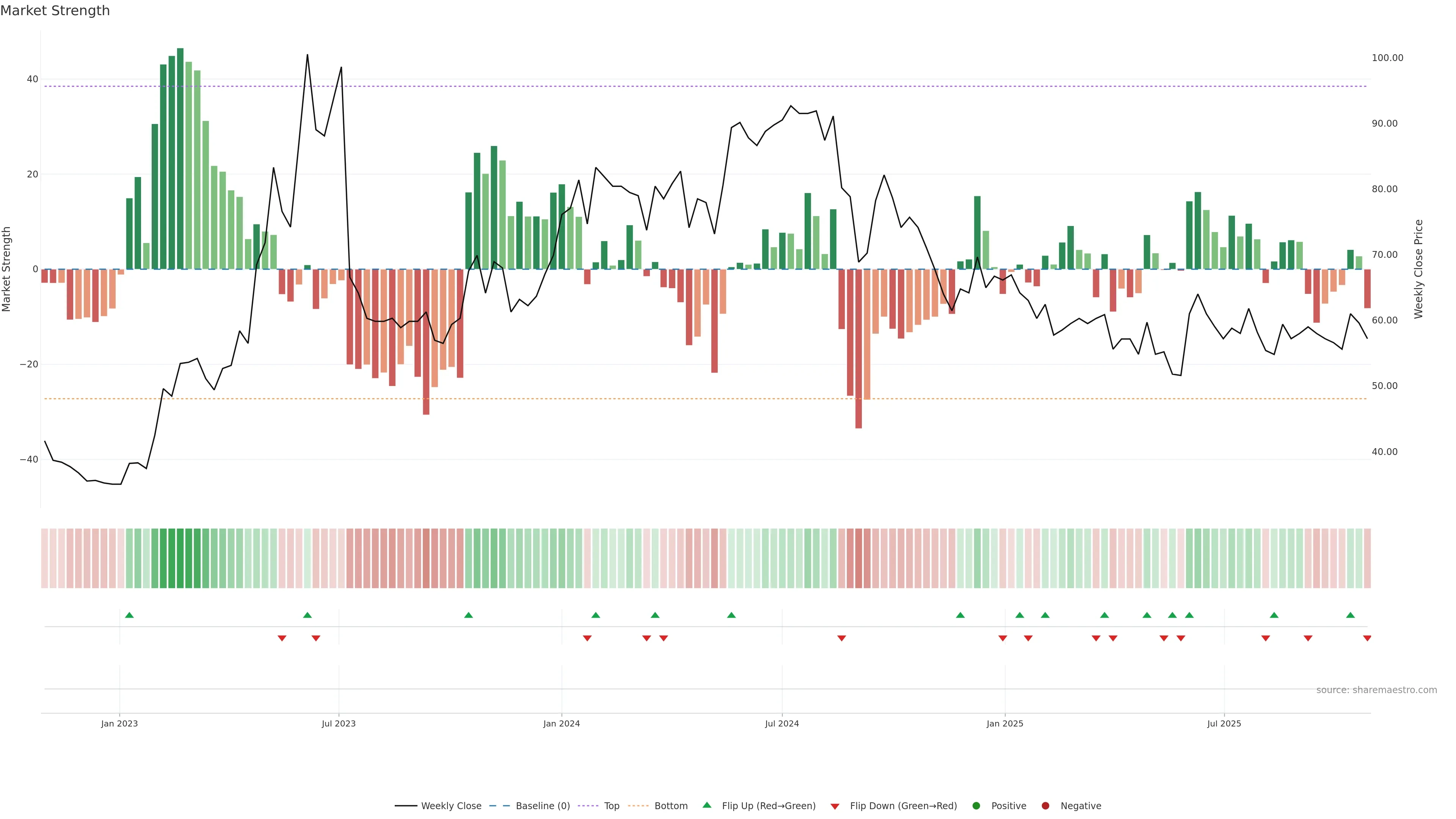1456x819 pixels.
Task: Click the darkest green heatmap strip cell
Action: pyautogui.click(x=180, y=559)
